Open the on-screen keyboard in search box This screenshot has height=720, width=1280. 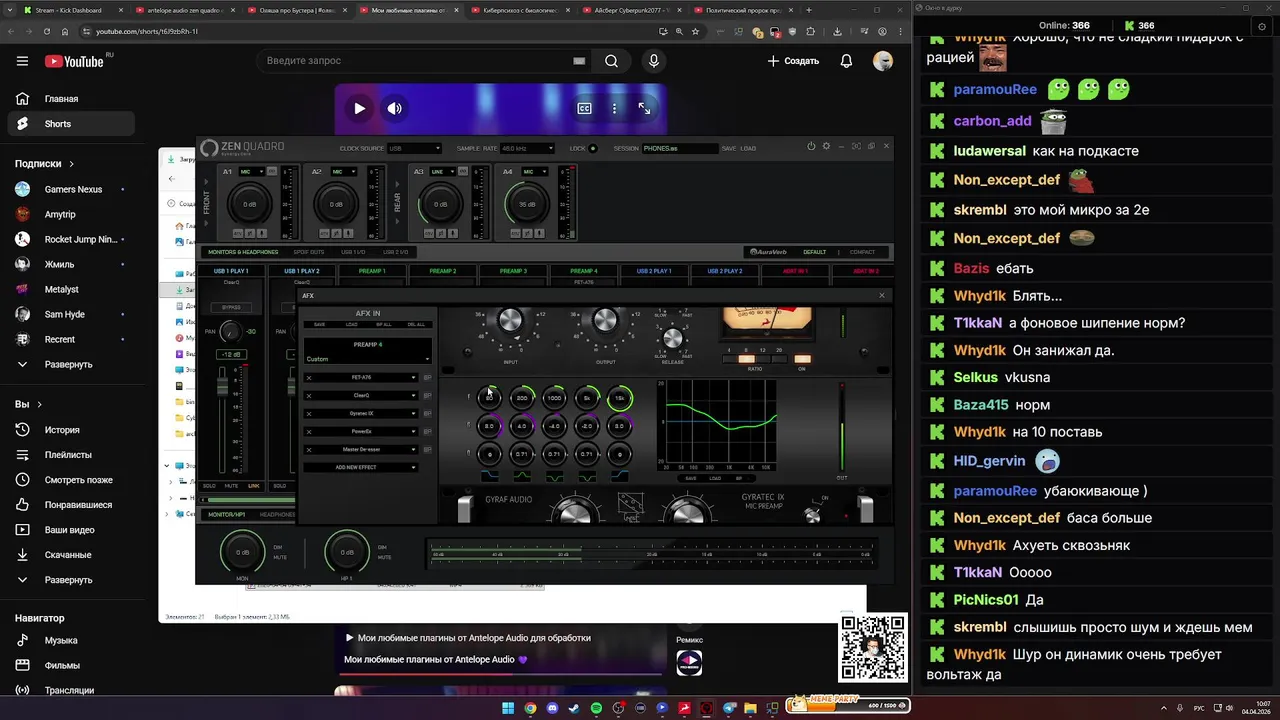579,61
